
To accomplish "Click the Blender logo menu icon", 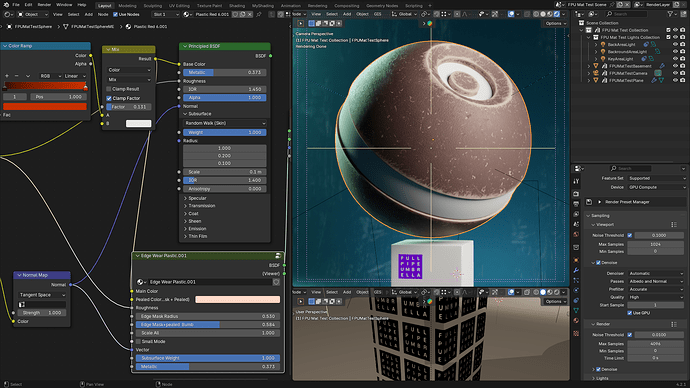I will click(5, 4).
